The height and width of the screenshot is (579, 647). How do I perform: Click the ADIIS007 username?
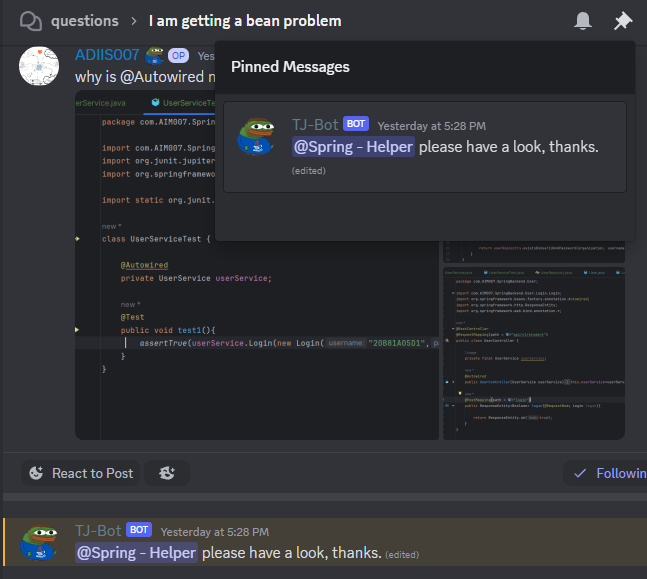tap(107, 55)
